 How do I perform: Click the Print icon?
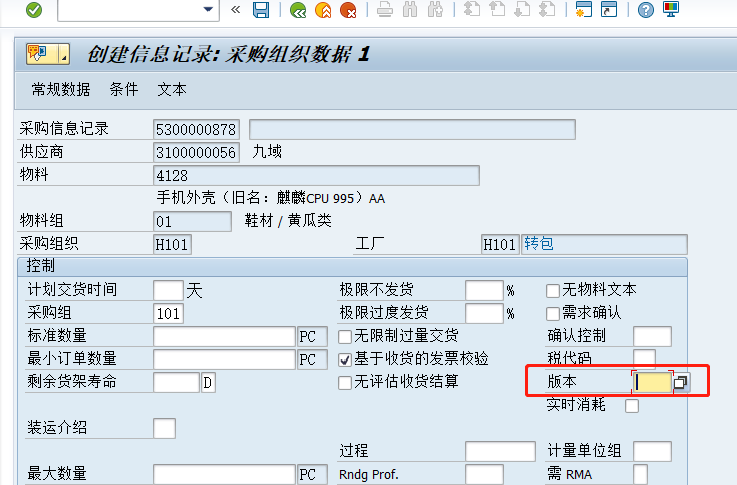(385, 10)
